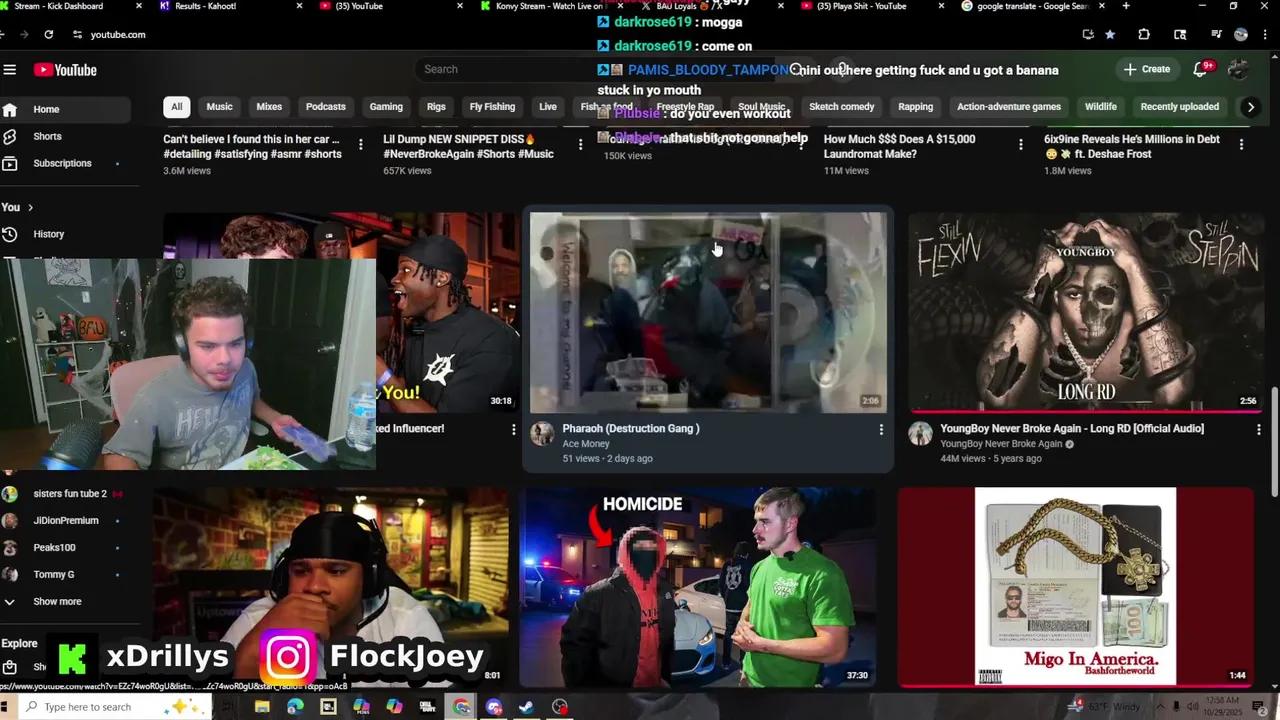
Task: Open the 'Migo In America' thumbnail
Action: point(1076,587)
